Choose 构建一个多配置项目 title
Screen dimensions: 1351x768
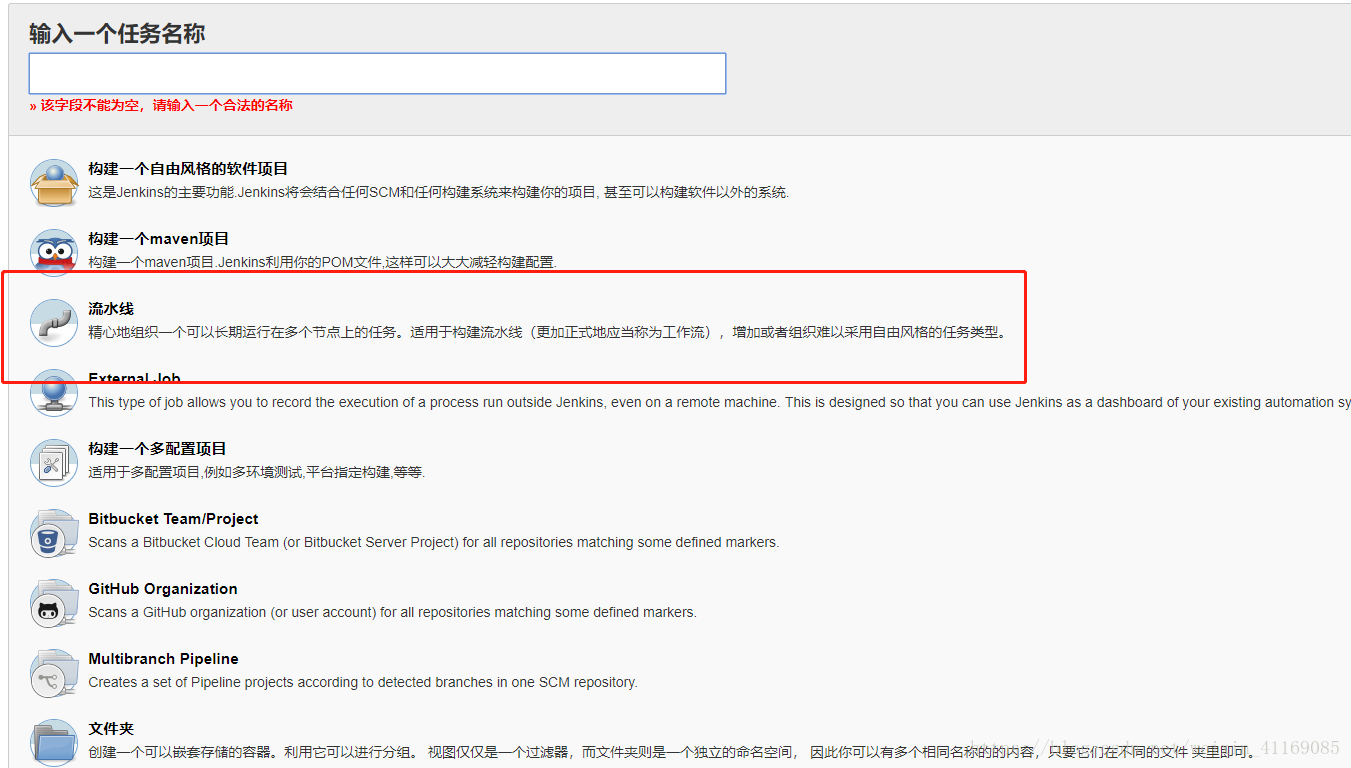157,449
